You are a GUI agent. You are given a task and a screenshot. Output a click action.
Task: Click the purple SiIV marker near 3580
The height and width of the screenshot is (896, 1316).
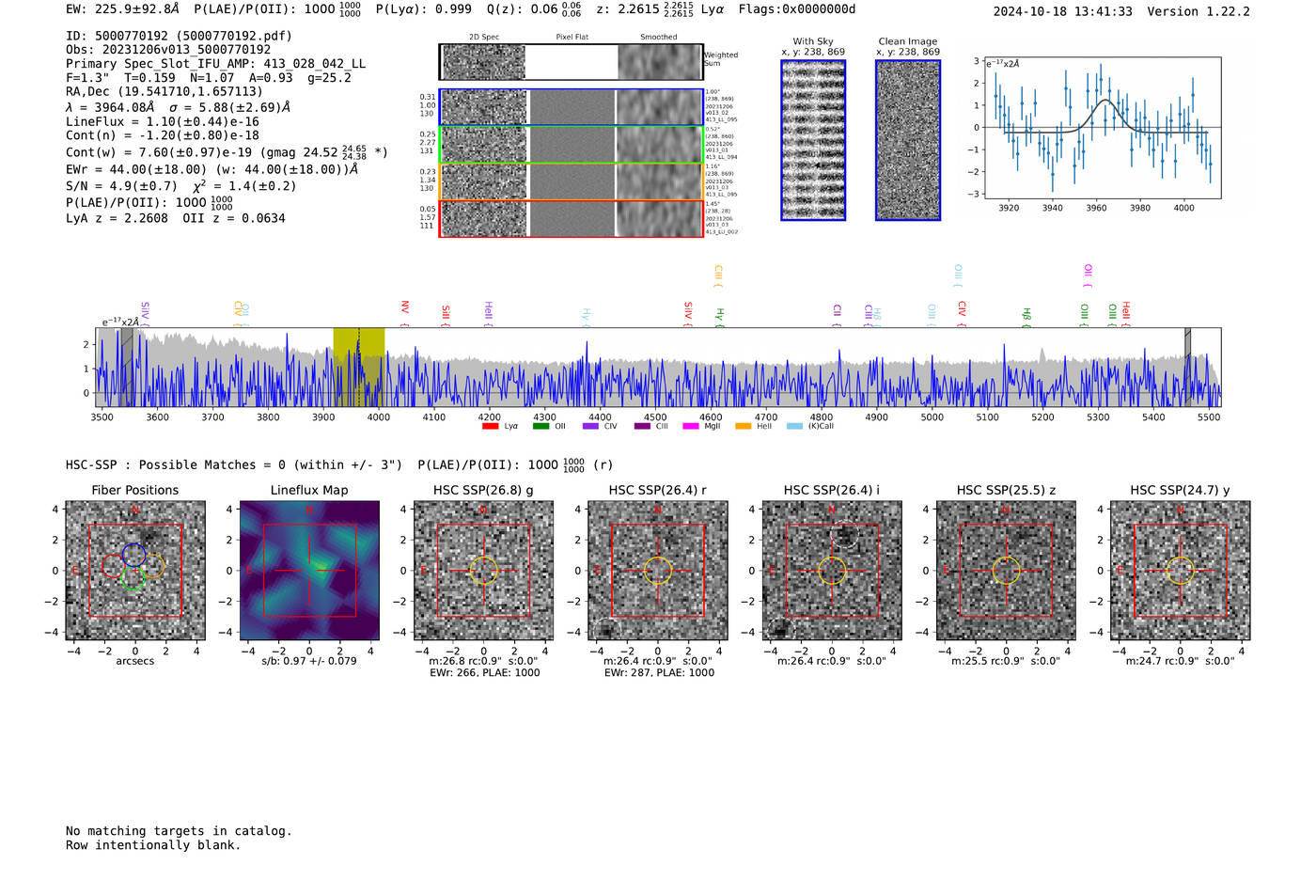(x=145, y=313)
